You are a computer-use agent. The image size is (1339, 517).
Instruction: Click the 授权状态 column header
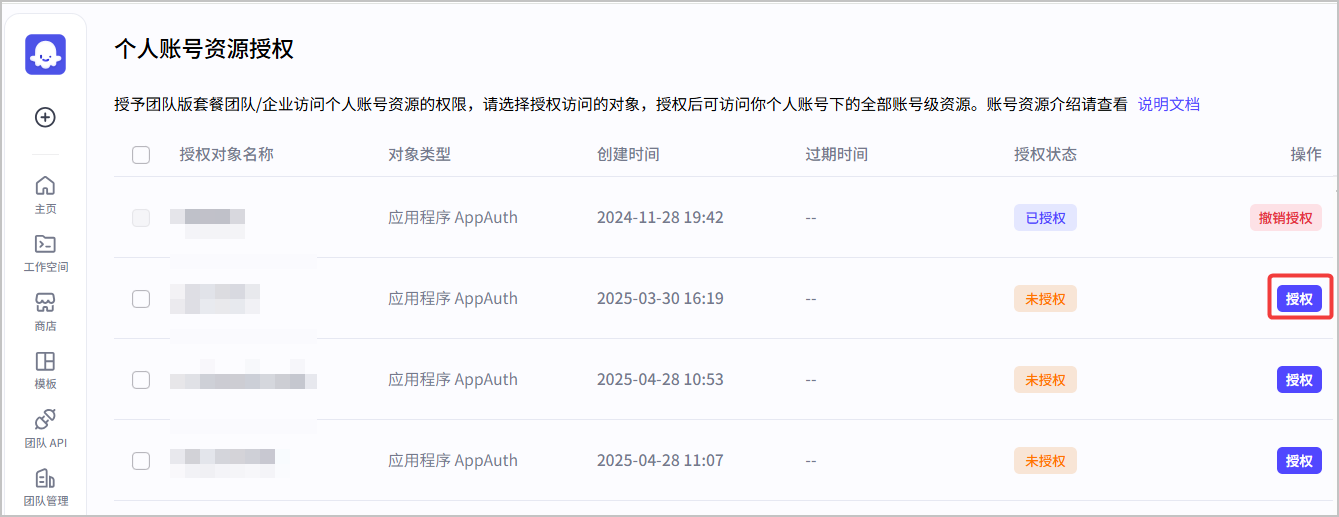click(x=1045, y=155)
